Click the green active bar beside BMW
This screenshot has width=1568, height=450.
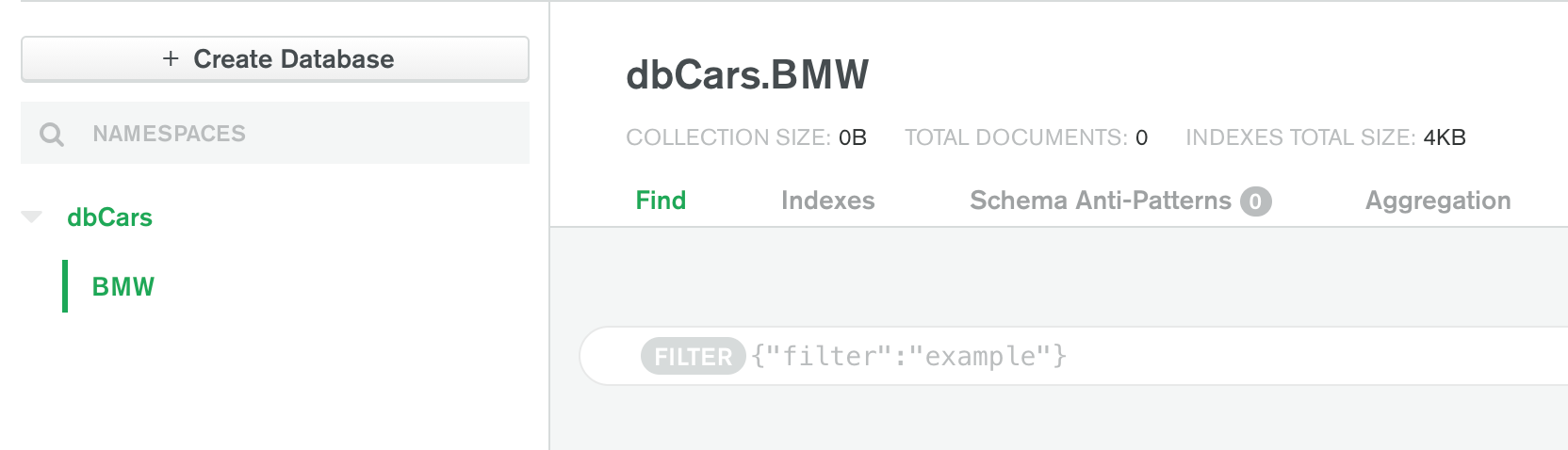65,286
